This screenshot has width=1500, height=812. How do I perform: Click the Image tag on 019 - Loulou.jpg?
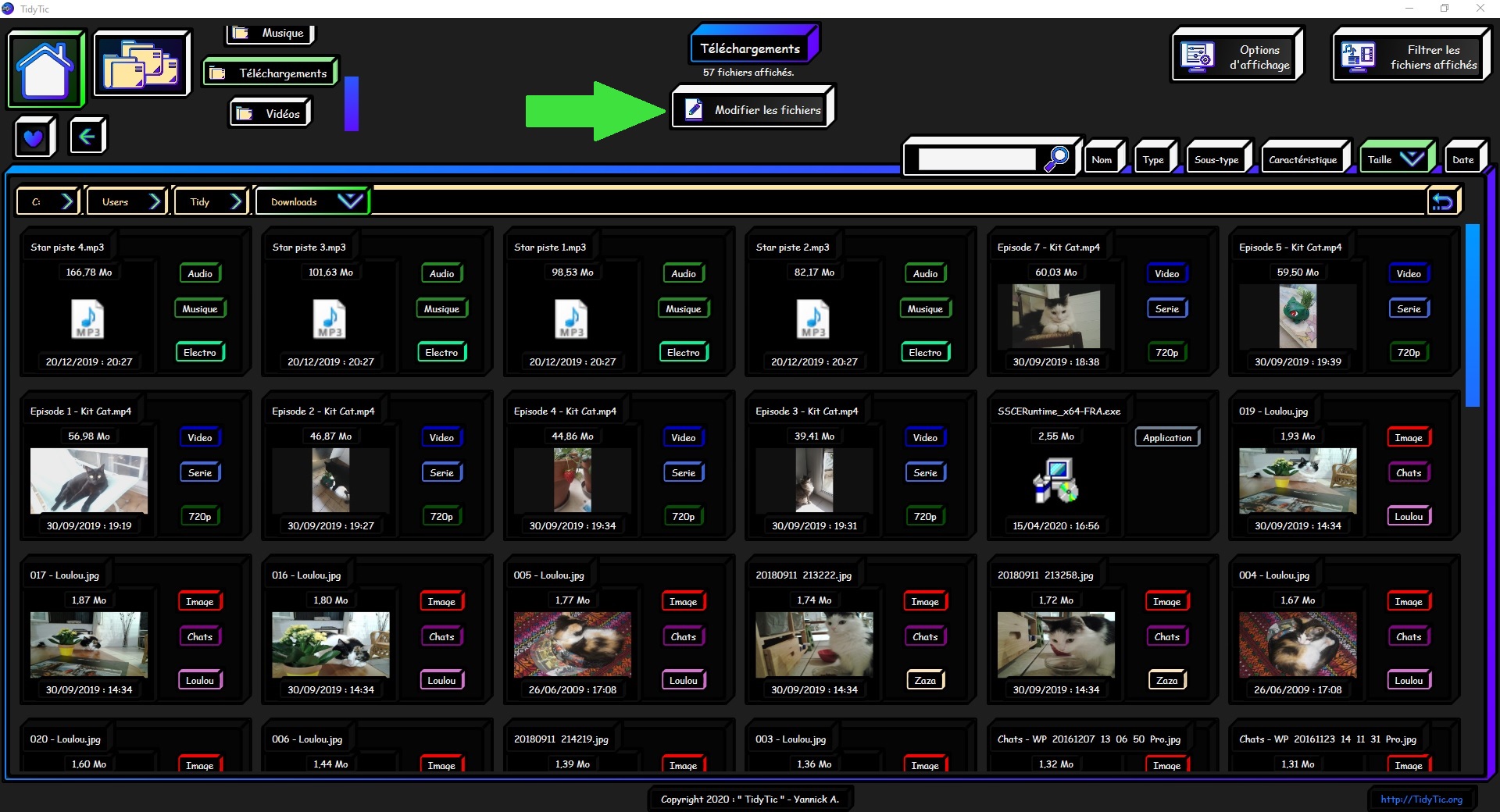(x=1409, y=437)
